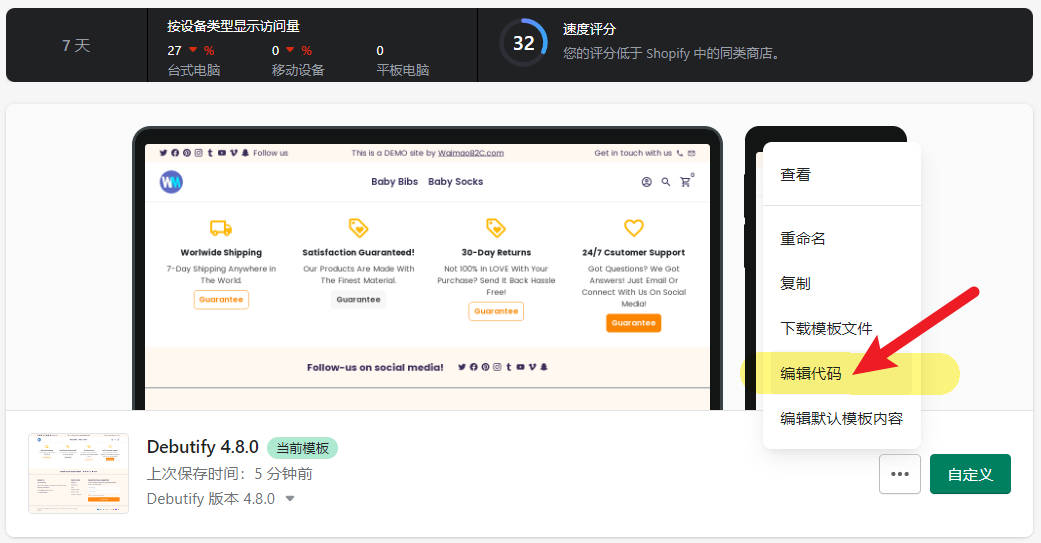Click the Debutify theme thumbnail image
This screenshot has width=1041, height=543.
pos(78,473)
